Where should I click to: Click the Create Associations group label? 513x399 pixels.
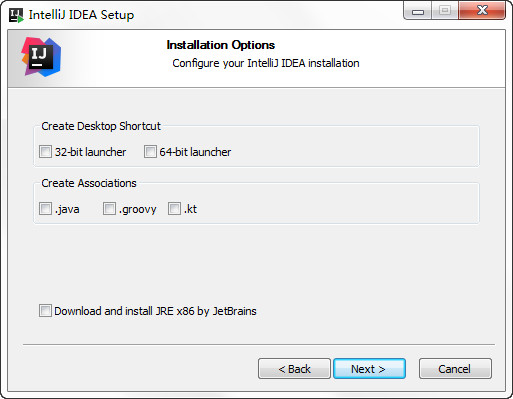point(89,183)
